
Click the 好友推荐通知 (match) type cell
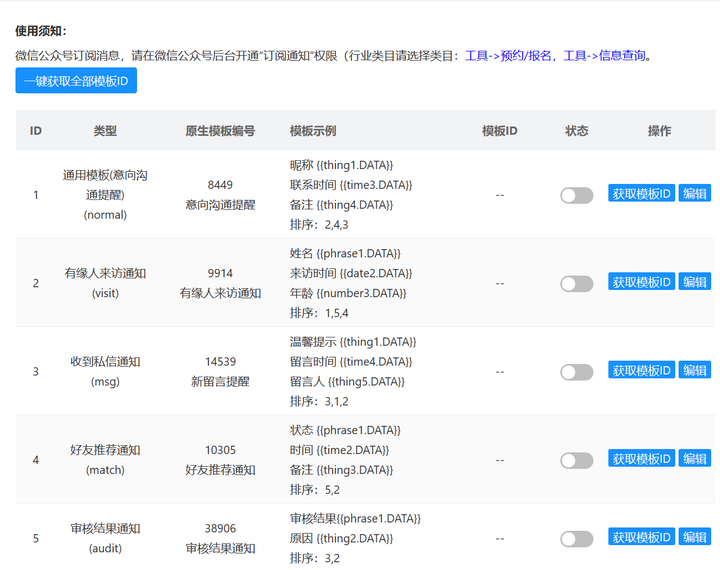pos(105,460)
